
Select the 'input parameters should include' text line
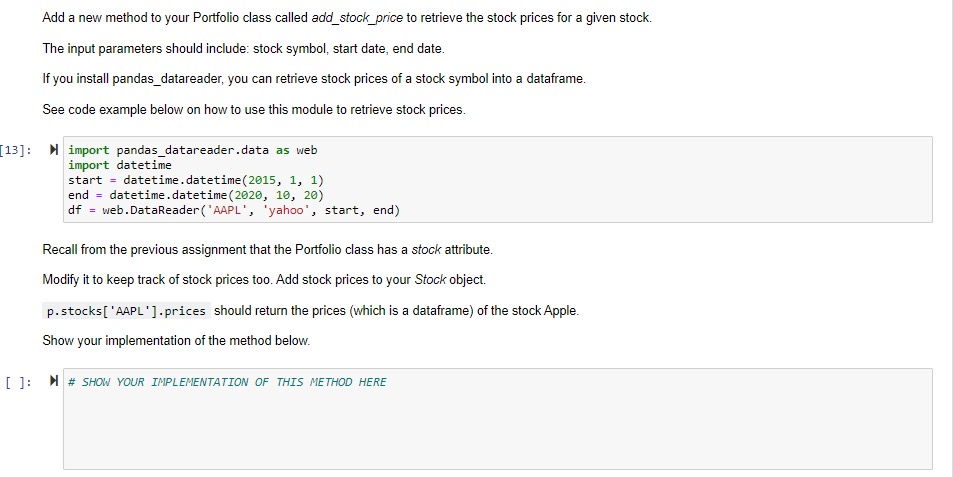(x=243, y=49)
